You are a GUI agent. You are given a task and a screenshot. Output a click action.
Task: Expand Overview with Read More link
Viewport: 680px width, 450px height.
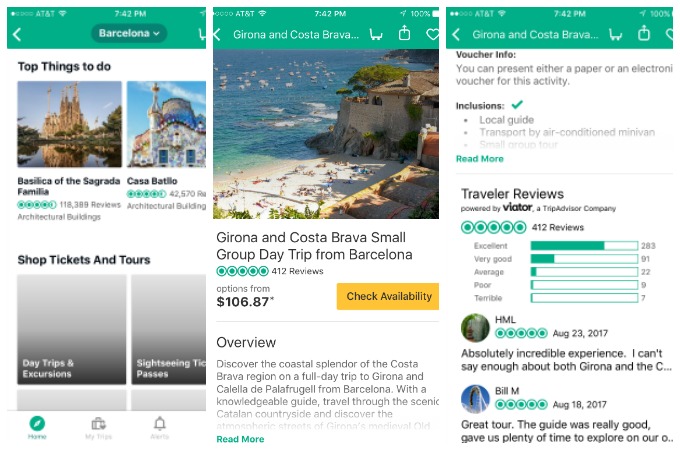coord(240,439)
